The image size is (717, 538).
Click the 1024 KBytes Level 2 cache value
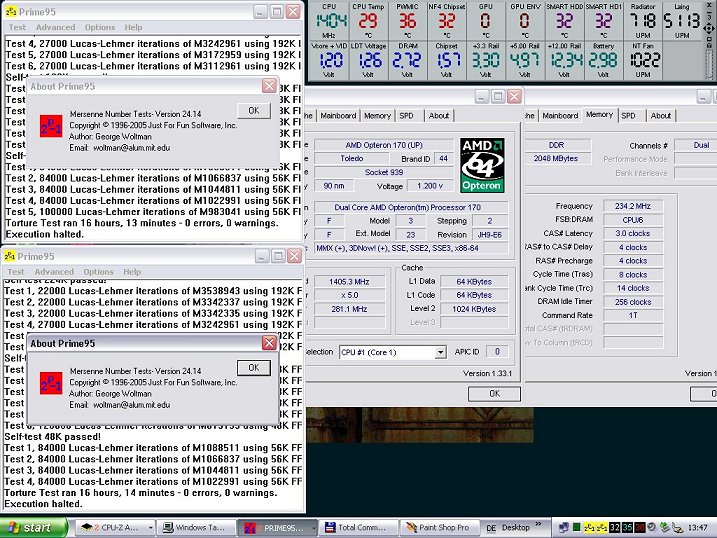(474, 309)
